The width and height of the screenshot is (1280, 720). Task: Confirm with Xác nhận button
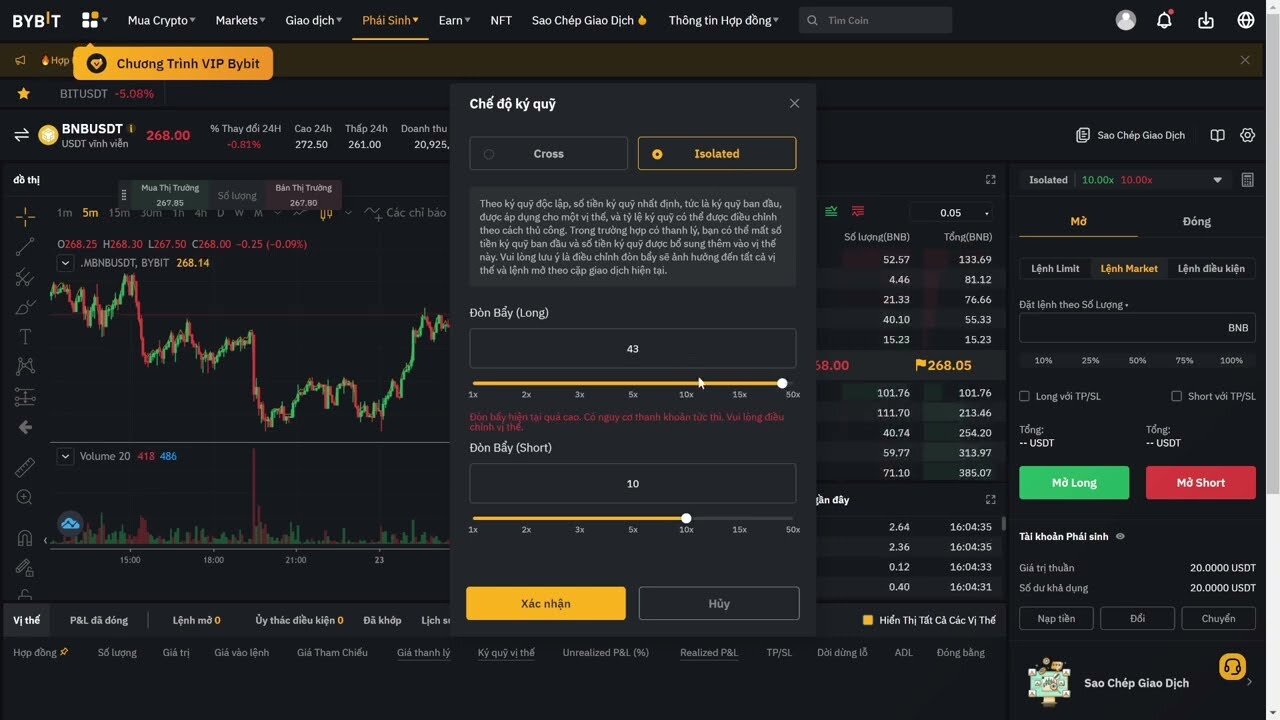546,603
